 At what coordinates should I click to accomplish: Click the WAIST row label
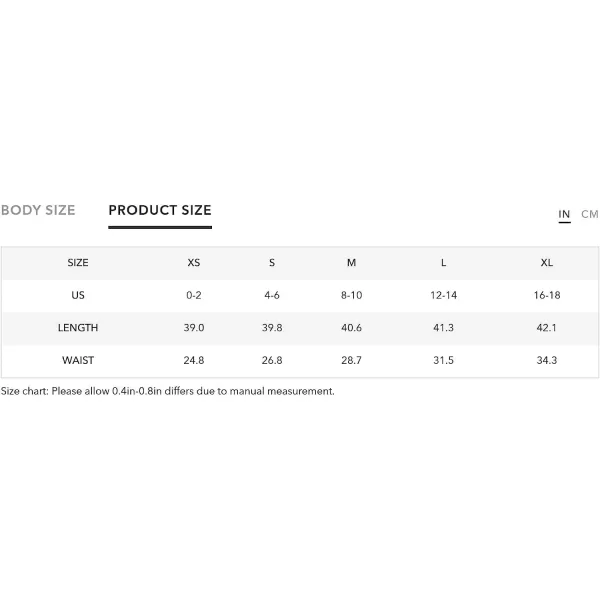(x=78, y=360)
